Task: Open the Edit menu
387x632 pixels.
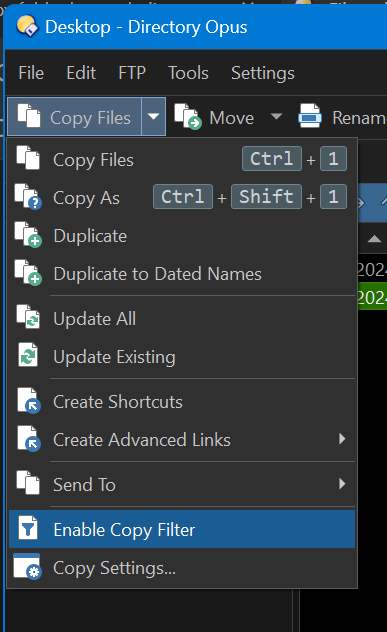Action: [81, 73]
